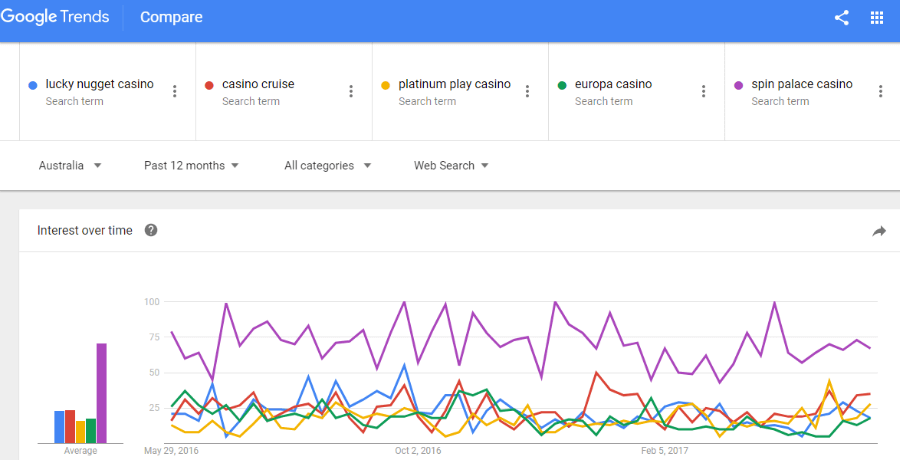Open options menu for spin palace casino
Viewport: 900px width, 460px height.
point(880,91)
